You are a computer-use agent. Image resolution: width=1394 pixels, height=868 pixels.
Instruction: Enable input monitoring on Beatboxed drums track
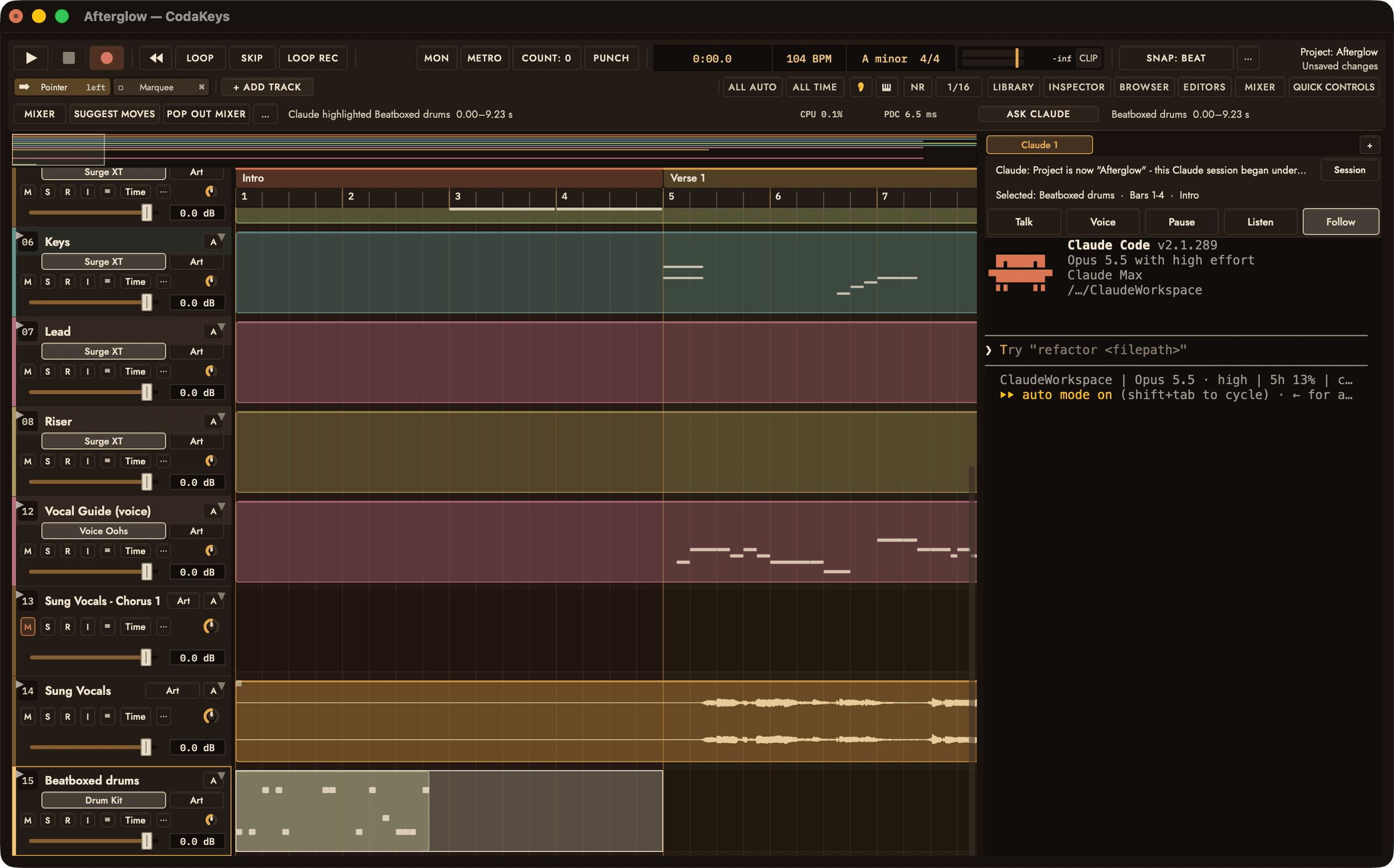click(87, 820)
